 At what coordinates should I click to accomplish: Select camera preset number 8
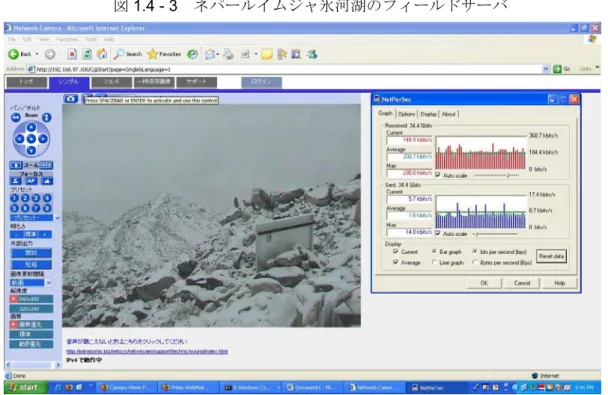47,208
